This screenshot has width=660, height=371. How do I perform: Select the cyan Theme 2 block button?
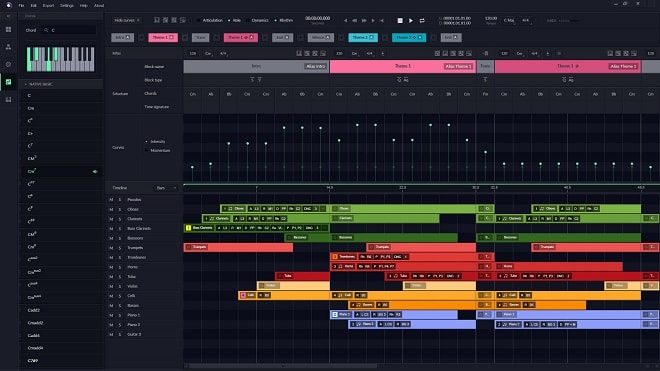tap(363, 37)
